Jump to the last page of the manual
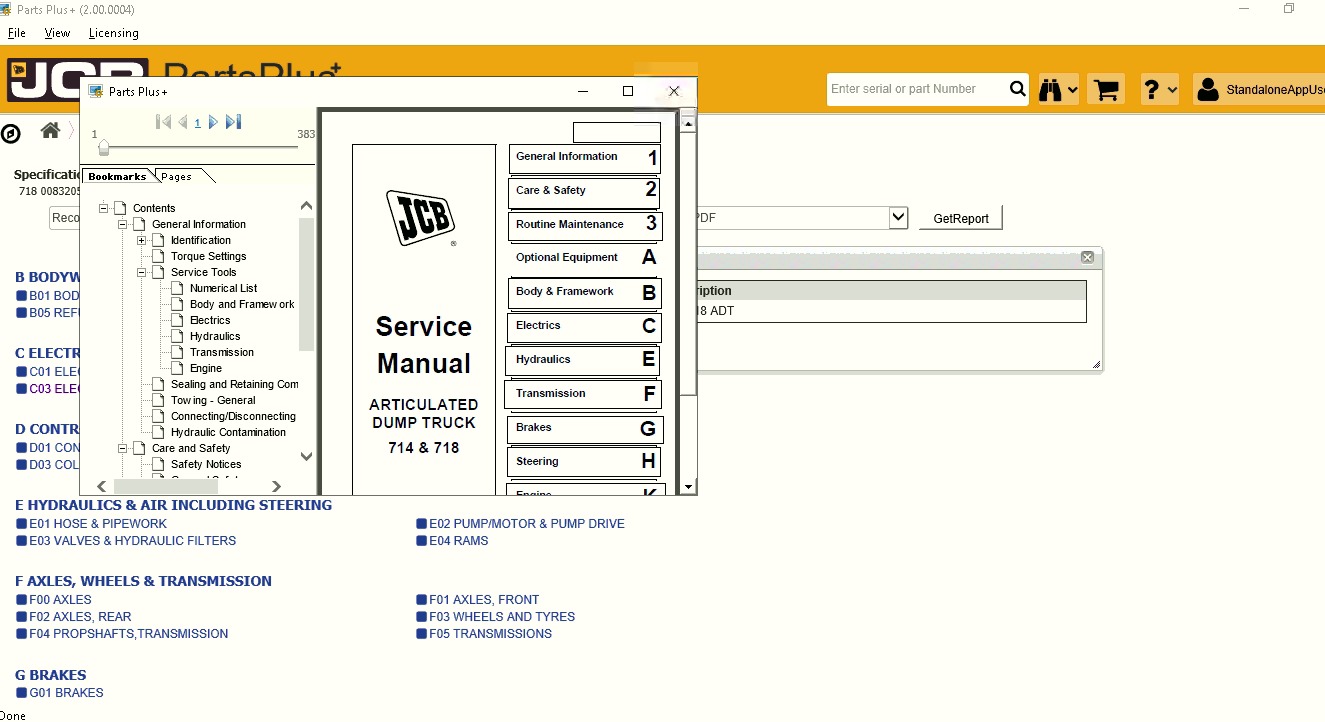The width and height of the screenshot is (1325, 722). click(233, 122)
